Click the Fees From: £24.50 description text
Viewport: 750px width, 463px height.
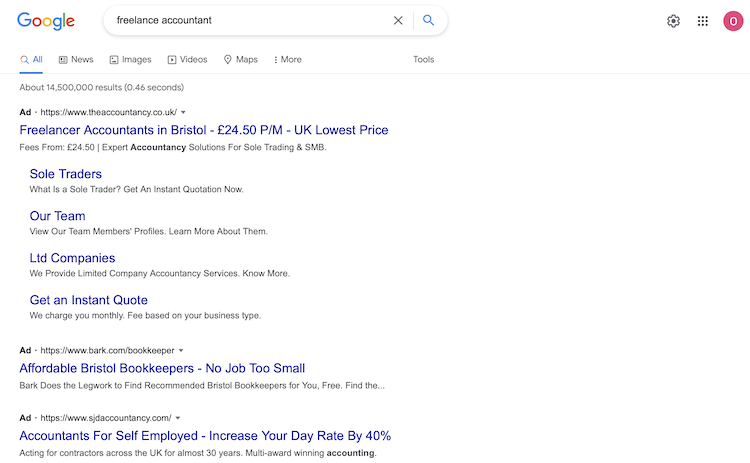pos(173,147)
